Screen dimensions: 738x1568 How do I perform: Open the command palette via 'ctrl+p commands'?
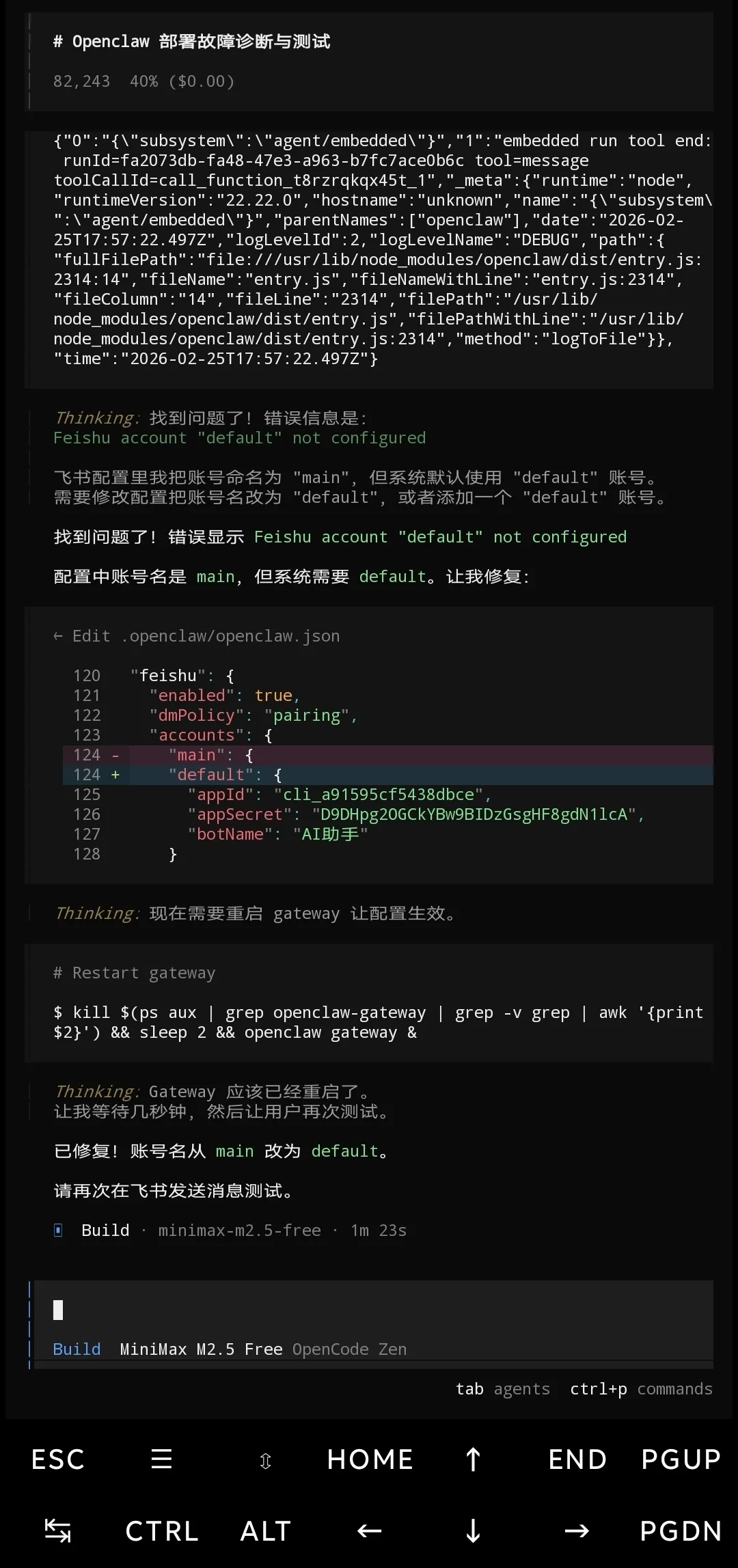pos(640,1389)
